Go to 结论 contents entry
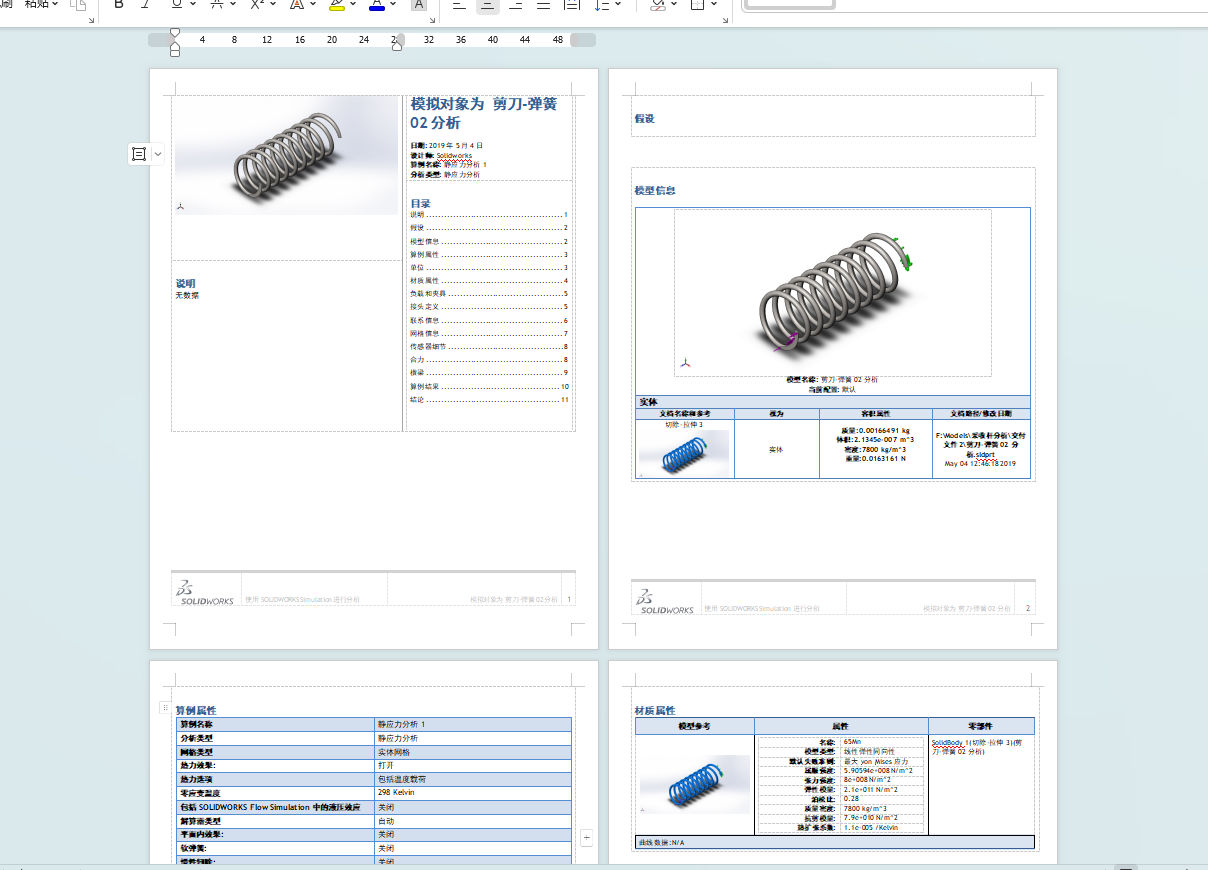1208x870 pixels. tap(489, 399)
